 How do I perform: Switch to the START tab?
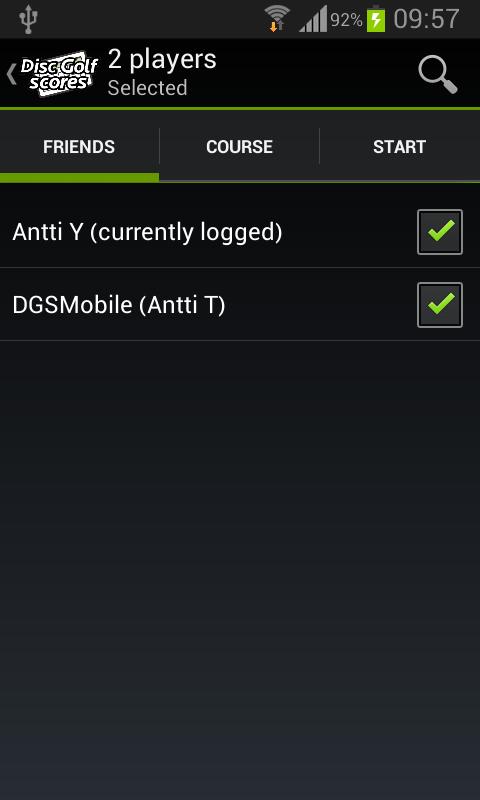coord(399,147)
